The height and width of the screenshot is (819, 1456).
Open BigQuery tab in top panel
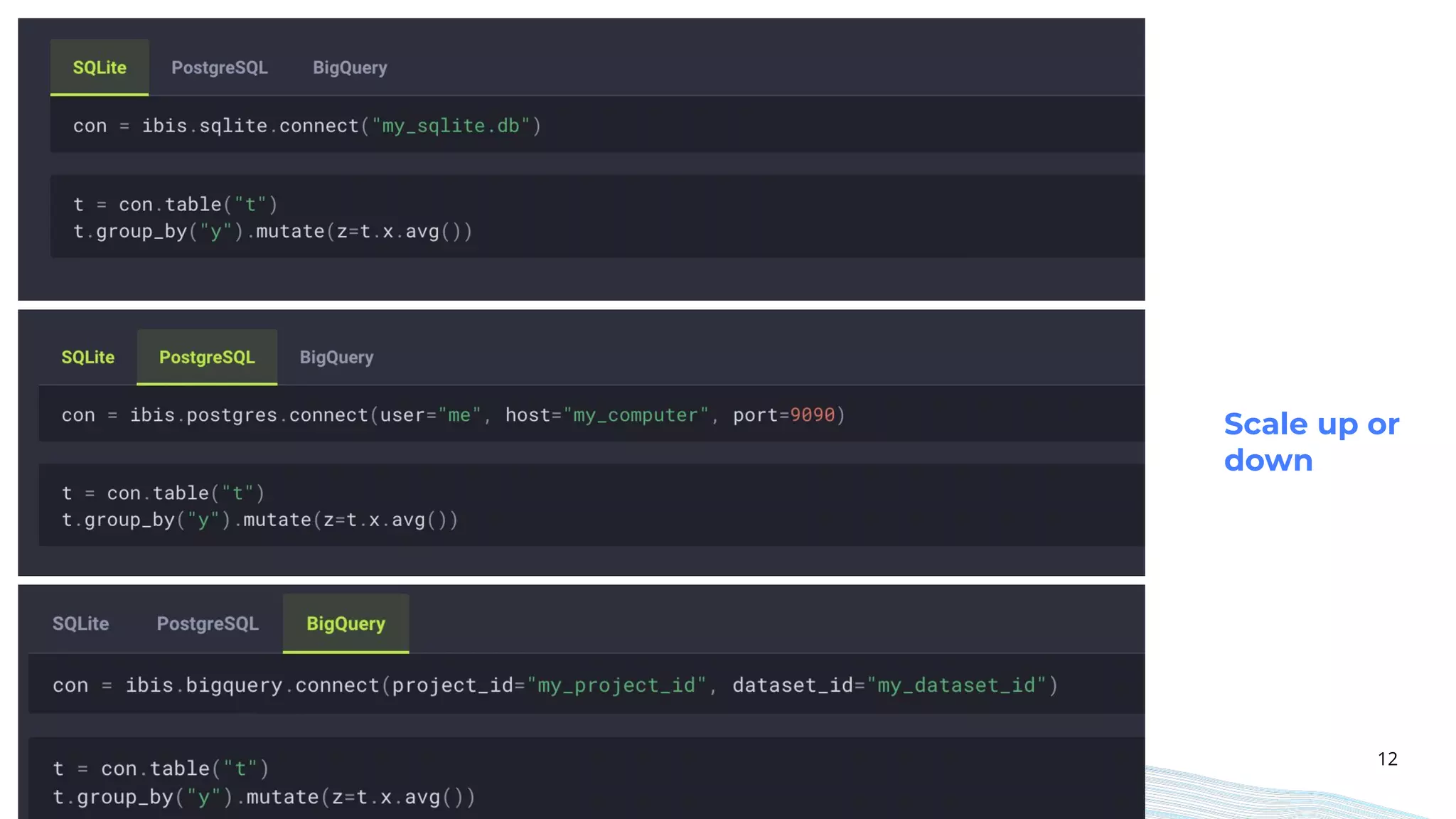pyautogui.click(x=350, y=68)
